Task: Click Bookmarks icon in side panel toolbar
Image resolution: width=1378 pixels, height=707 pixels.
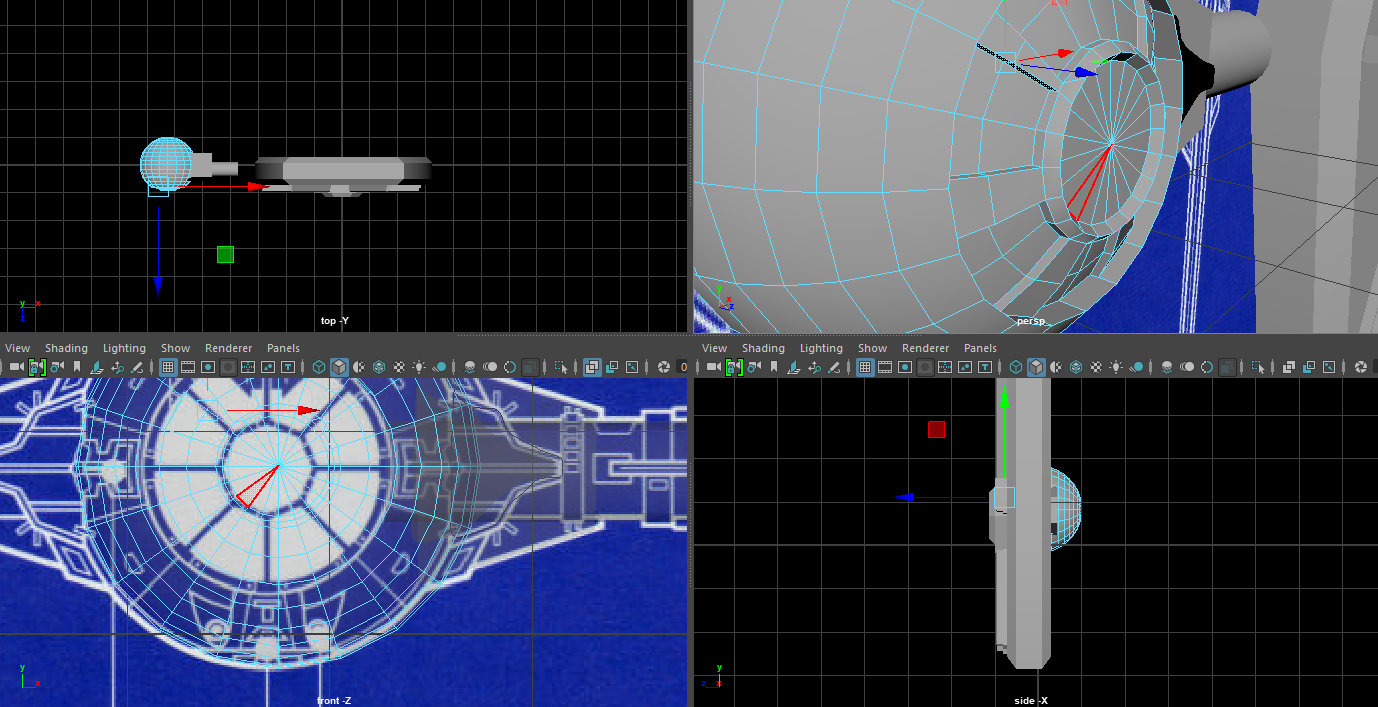Action: [x=774, y=367]
